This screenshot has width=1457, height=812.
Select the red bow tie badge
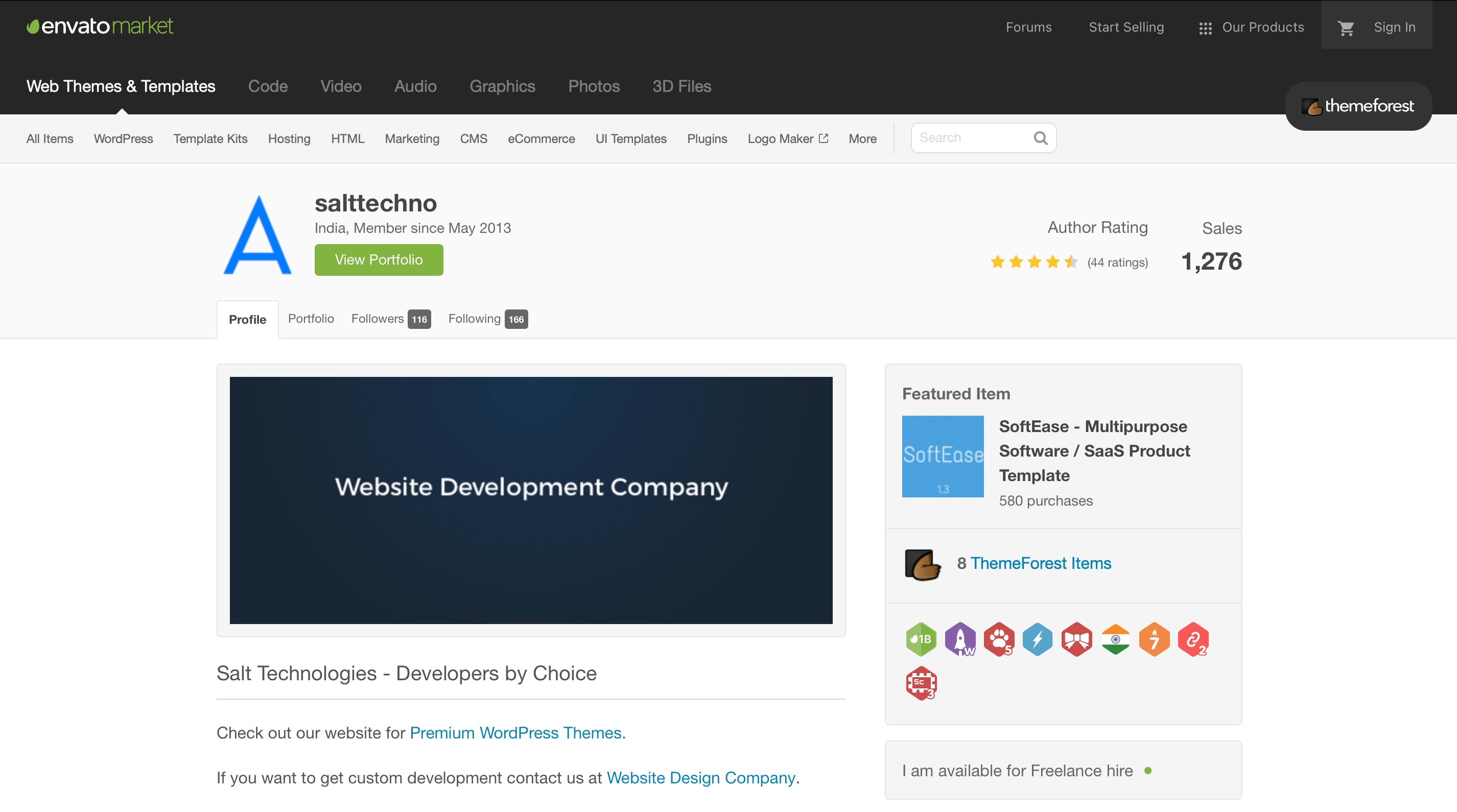(1077, 639)
